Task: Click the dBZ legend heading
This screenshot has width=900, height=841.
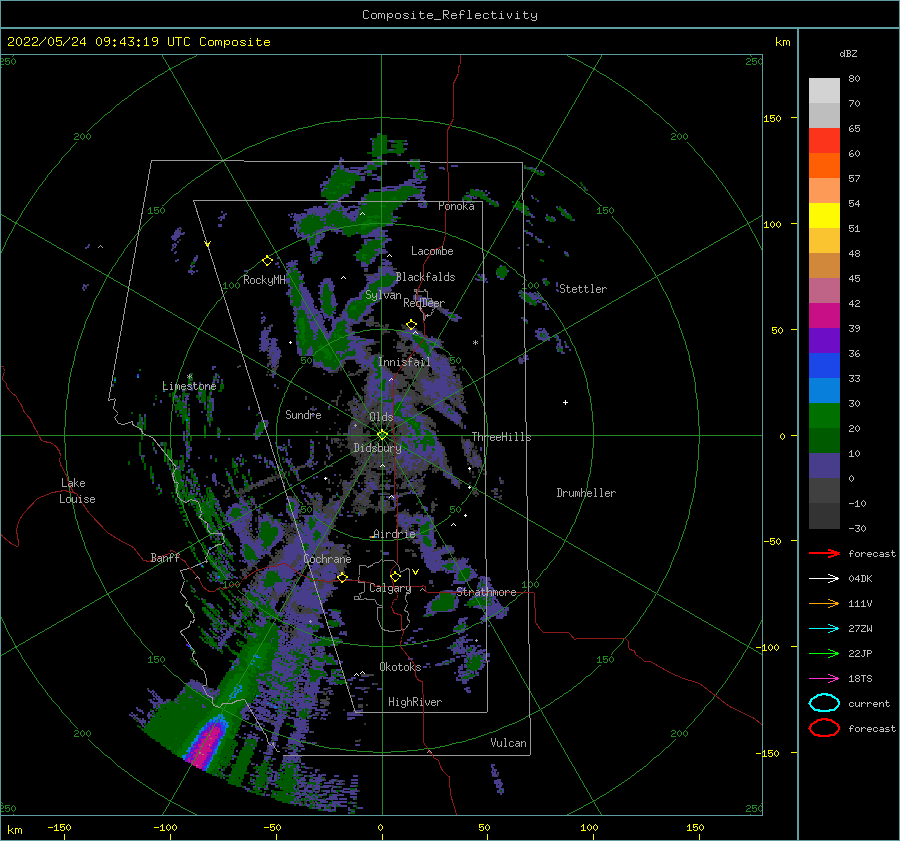Action: tap(848, 53)
